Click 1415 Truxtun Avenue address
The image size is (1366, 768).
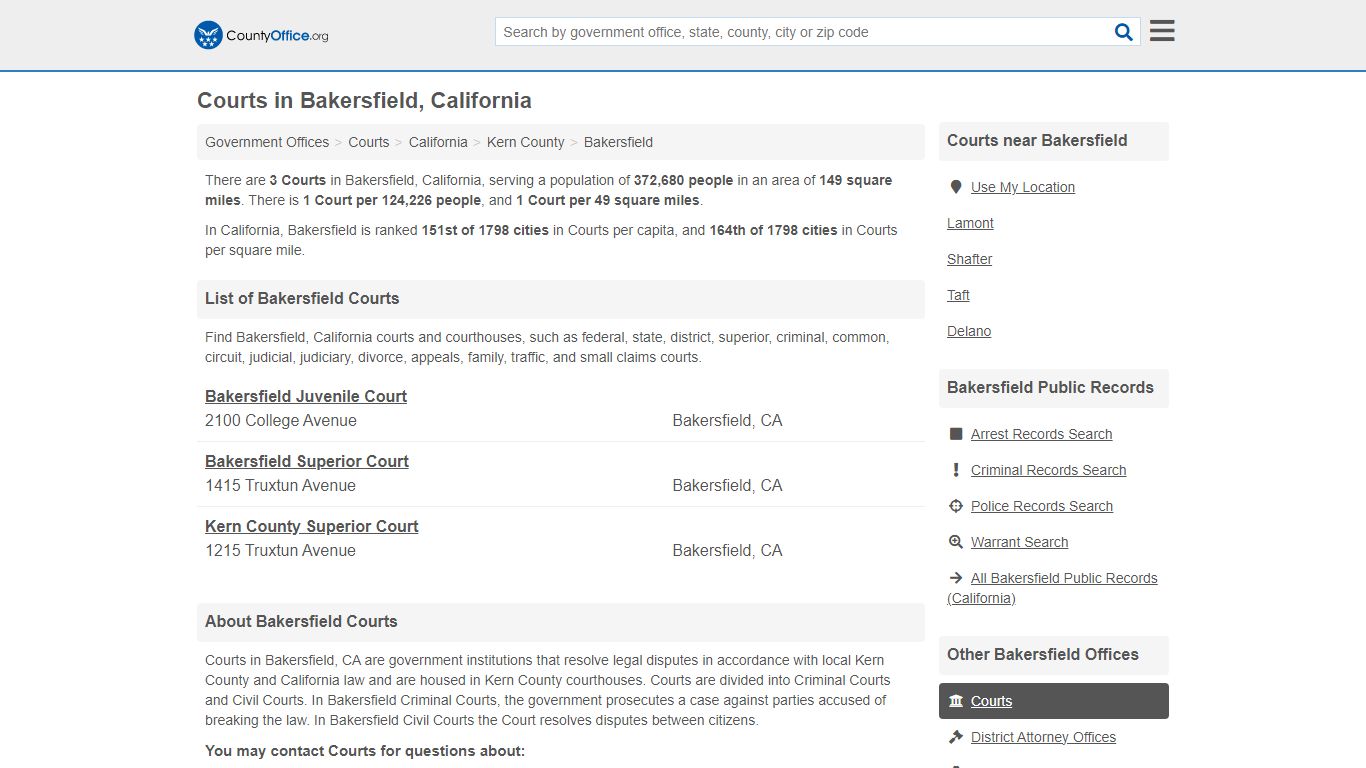(x=281, y=486)
